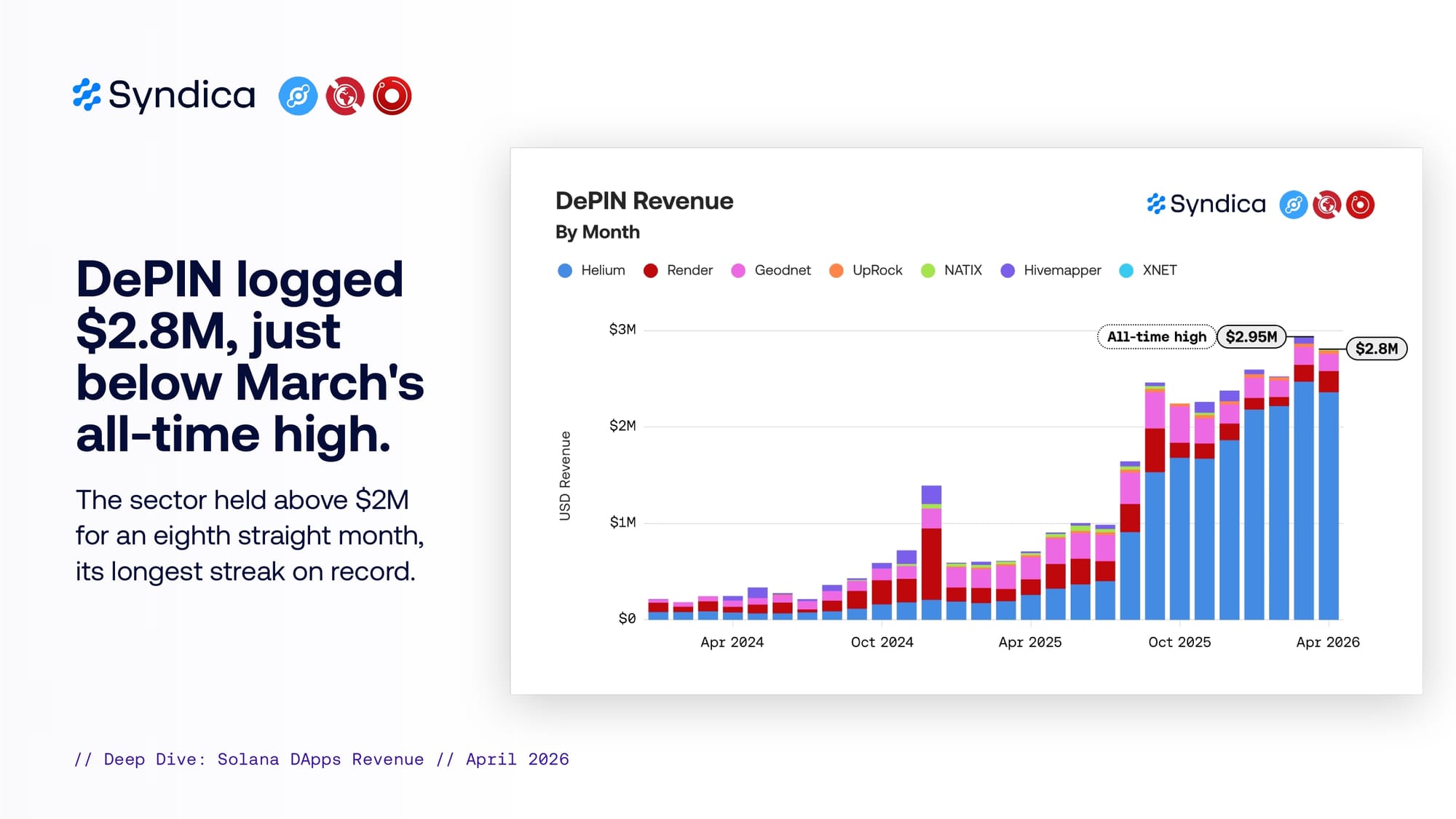Toggle the Geodnet legend entry
The height and width of the screenshot is (819, 1456).
coord(771,270)
